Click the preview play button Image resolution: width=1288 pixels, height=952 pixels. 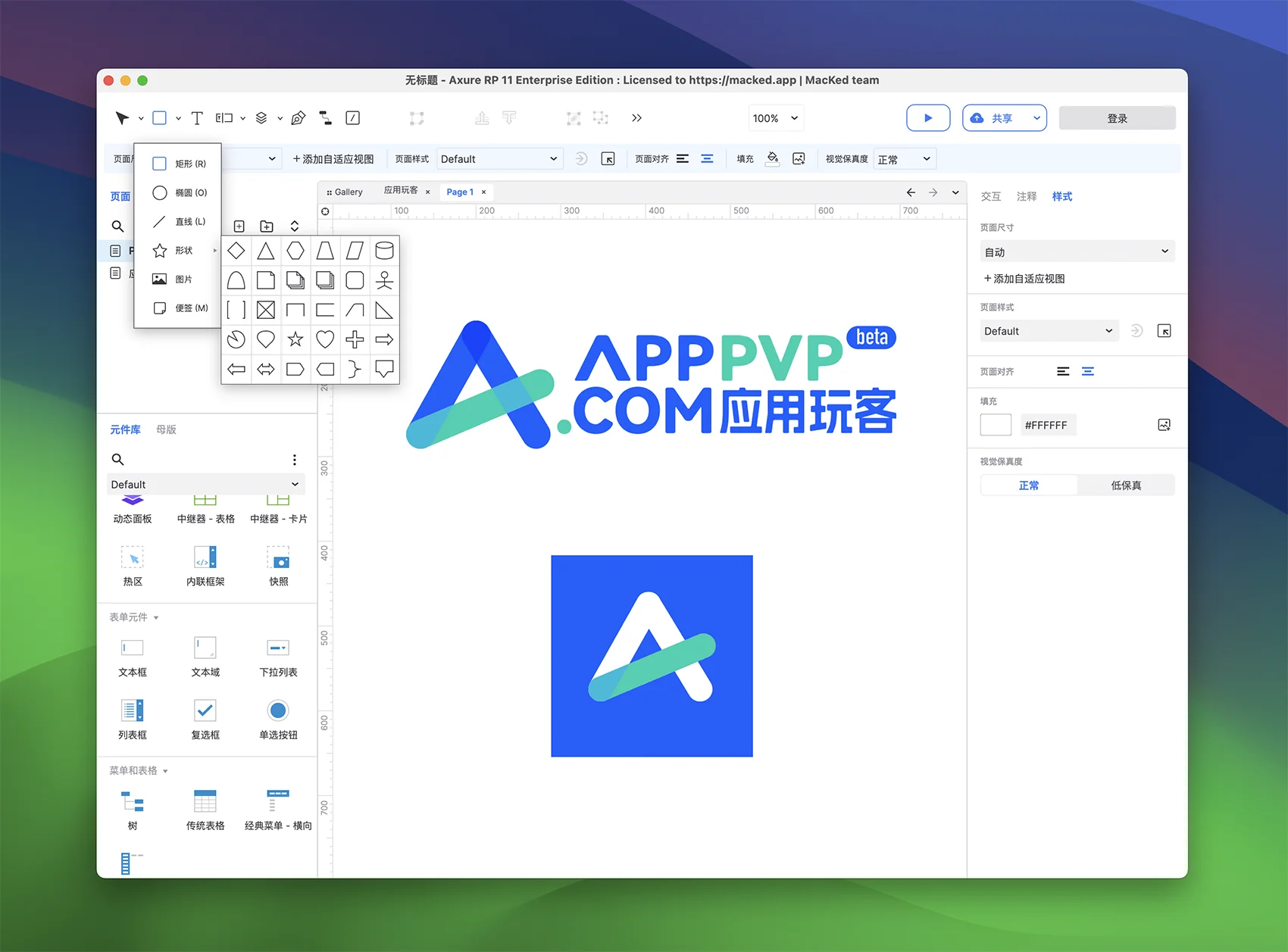click(x=928, y=118)
